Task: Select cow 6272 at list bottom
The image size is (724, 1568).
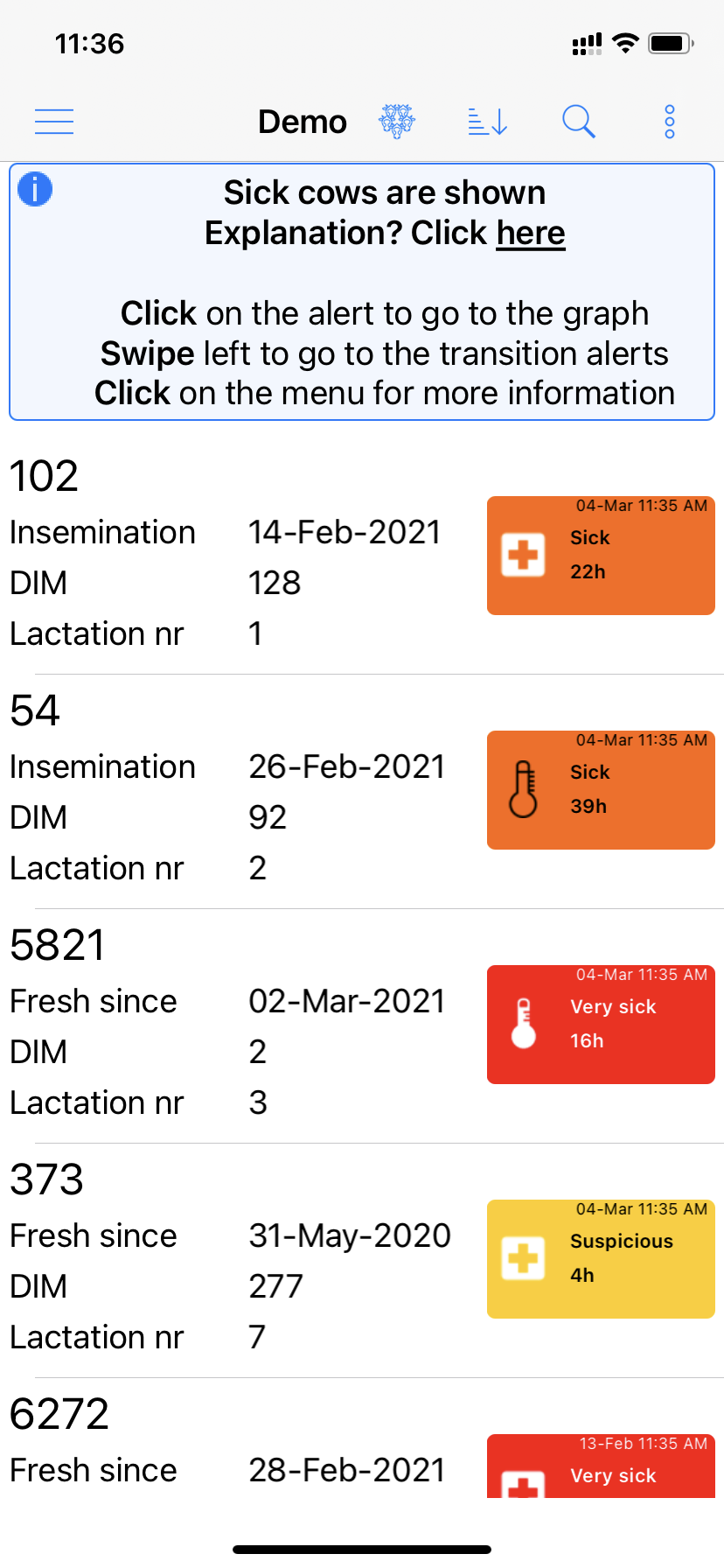Action: [x=59, y=1414]
